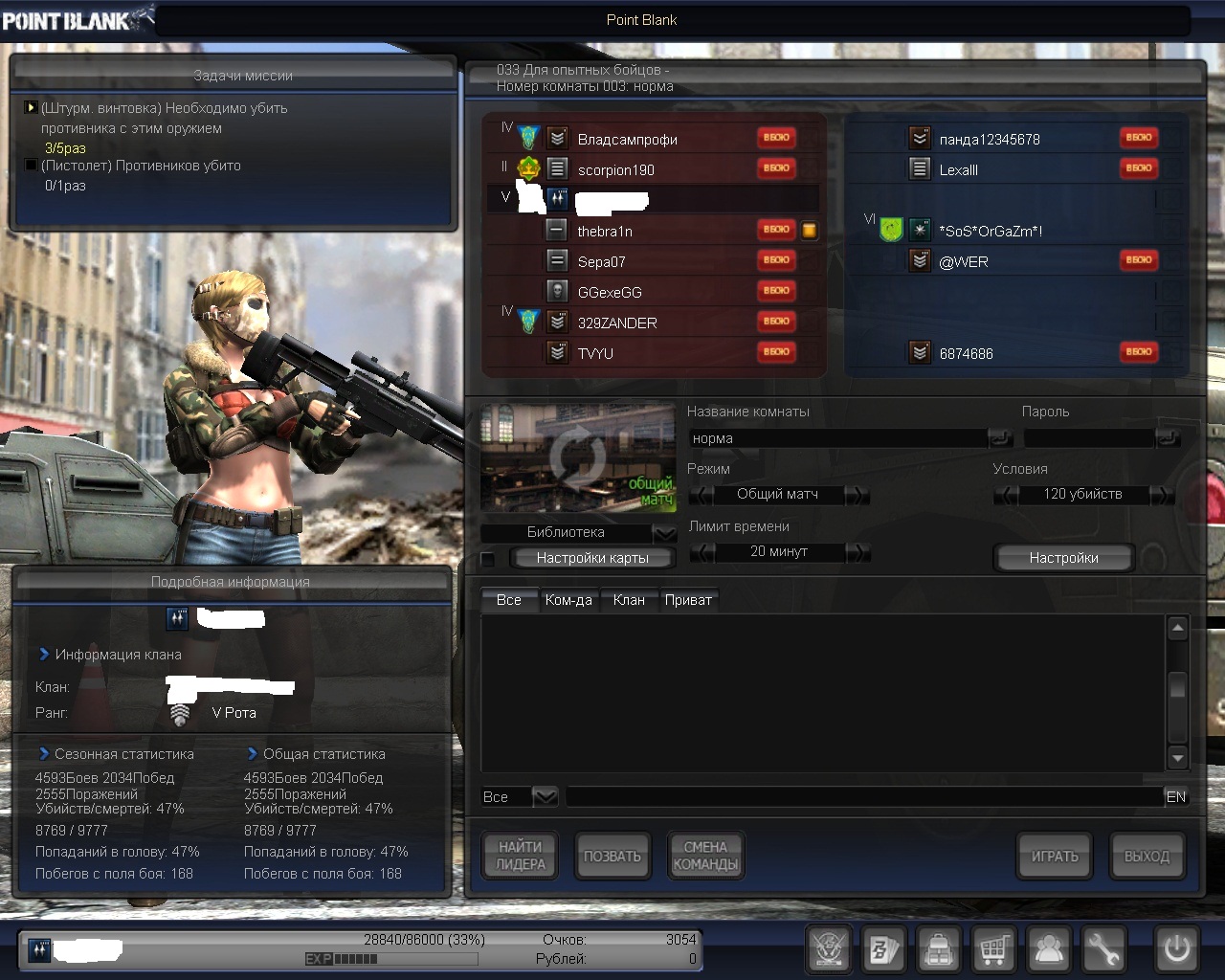The height and width of the screenshot is (980, 1225).
Task: Click right arrow of Общий матч mode
Action: point(857,495)
